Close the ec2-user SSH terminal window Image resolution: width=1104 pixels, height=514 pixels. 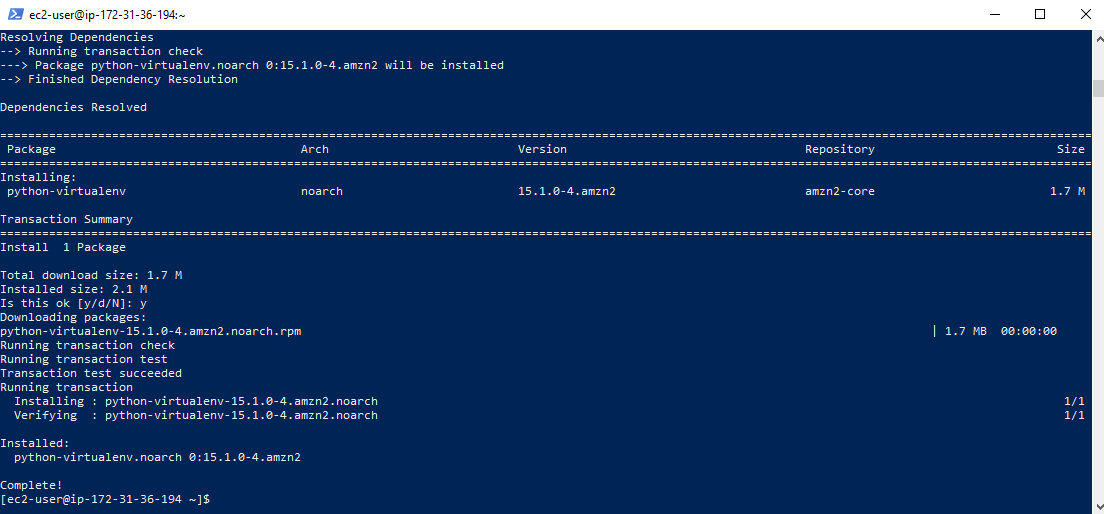click(x=1083, y=14)
